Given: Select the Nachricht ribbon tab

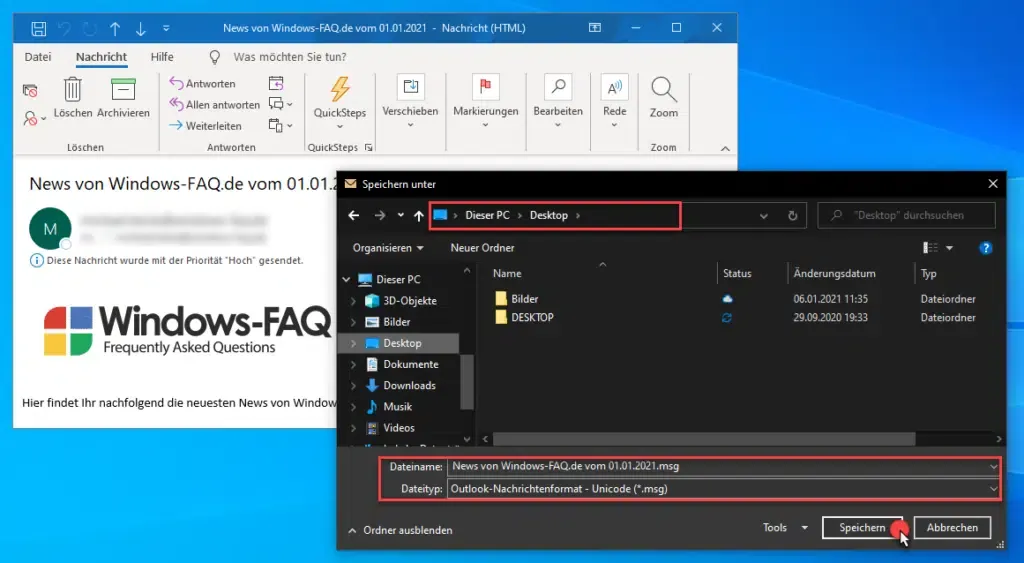Looking at the screenshot, I should pos(101,57).
